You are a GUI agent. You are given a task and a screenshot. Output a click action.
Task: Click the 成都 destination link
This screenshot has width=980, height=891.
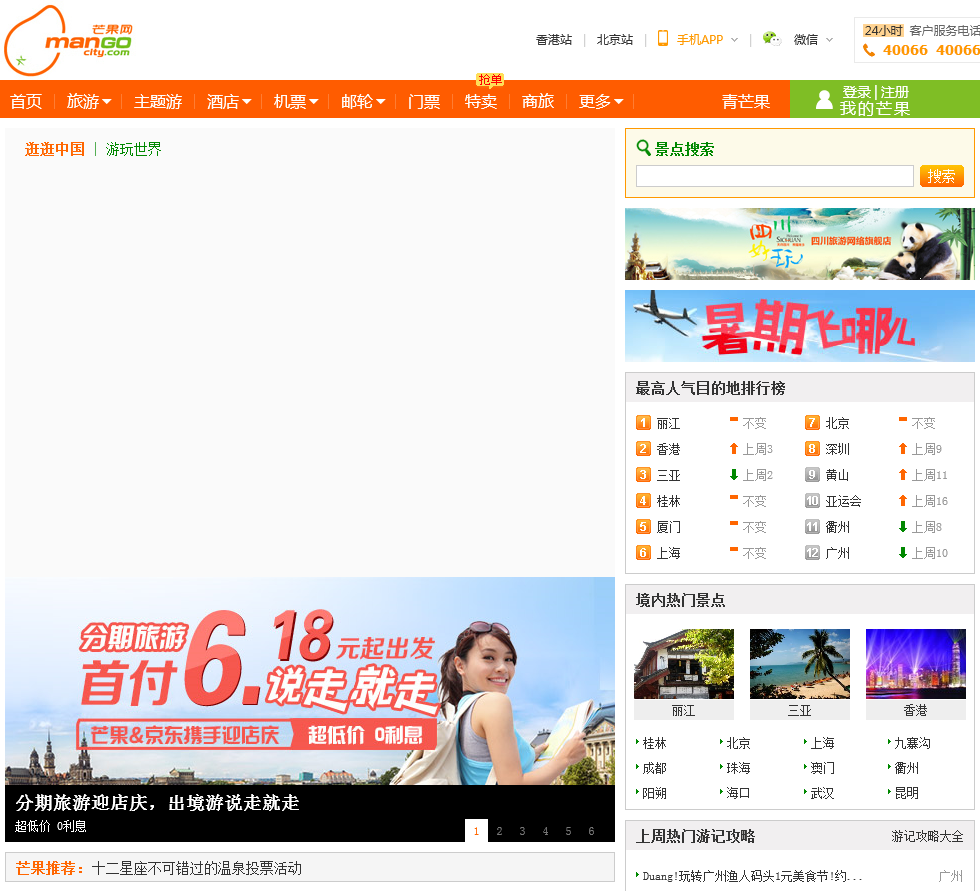[x=654, y=768]
